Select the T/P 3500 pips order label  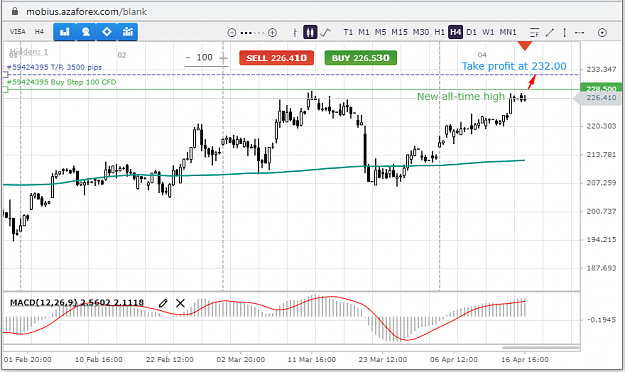click(54, 67)
